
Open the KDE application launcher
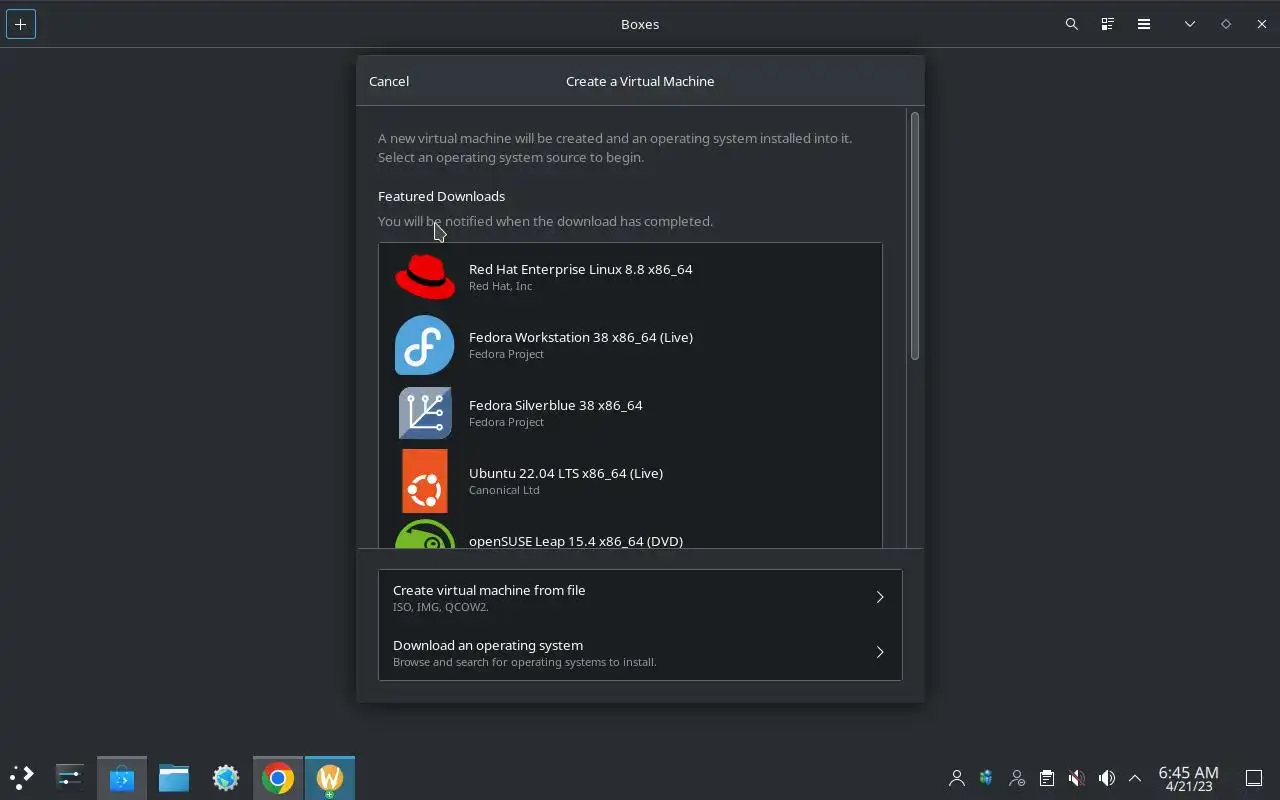click(x=22, y=777)
